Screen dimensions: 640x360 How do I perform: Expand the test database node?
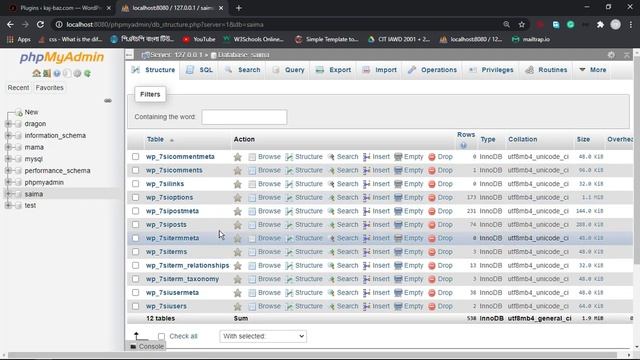(8, 206)
